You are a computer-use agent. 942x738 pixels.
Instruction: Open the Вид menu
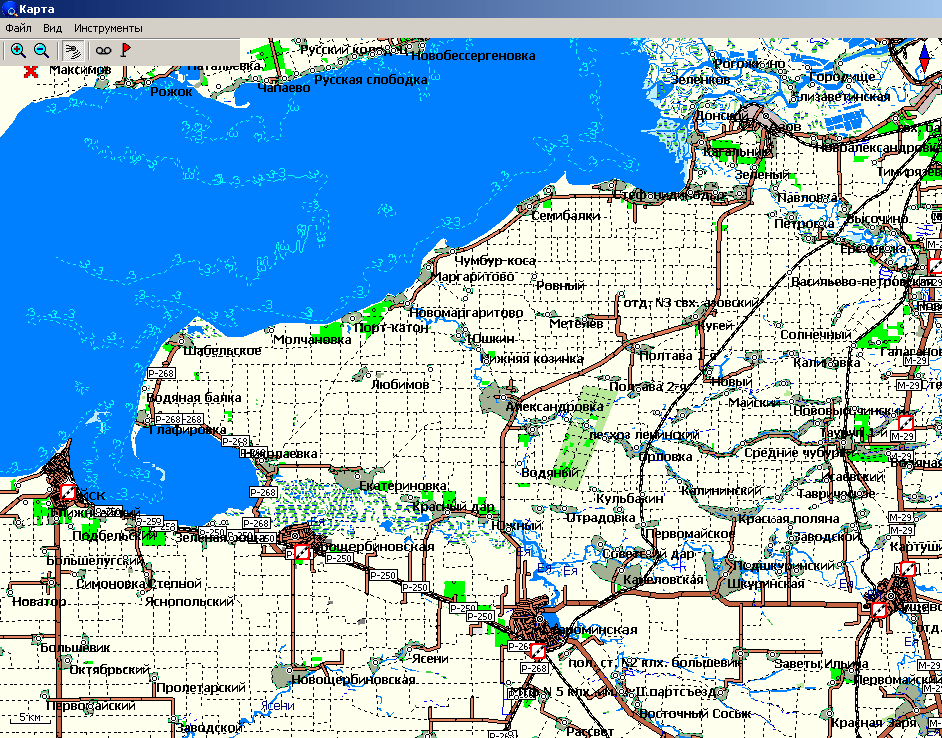[52, 28]
